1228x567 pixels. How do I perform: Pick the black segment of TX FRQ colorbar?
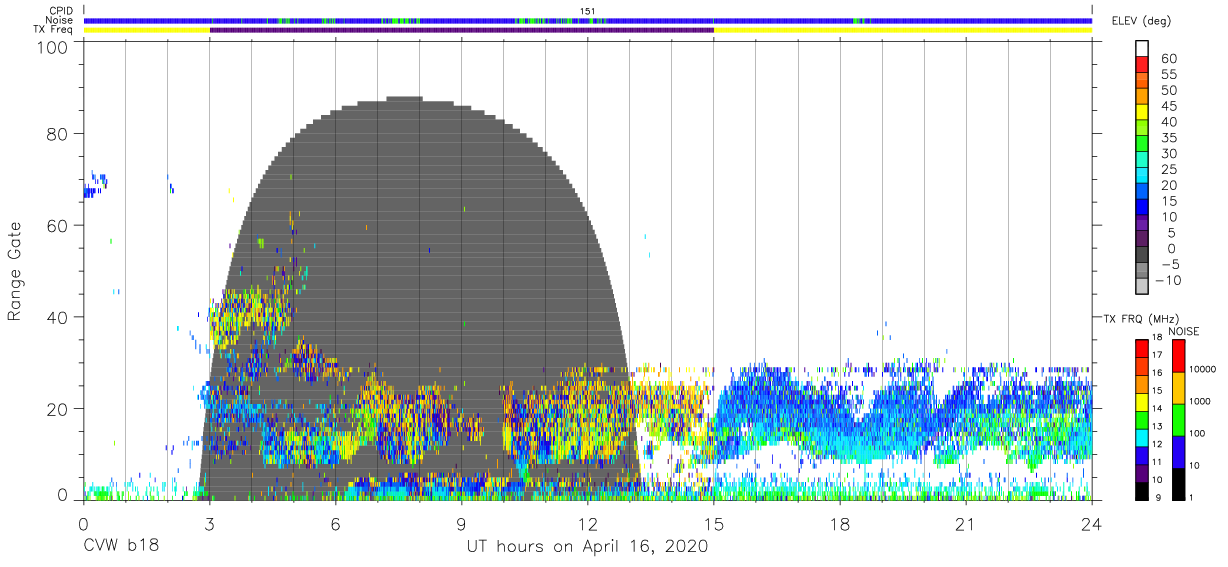coord(1141,490)
